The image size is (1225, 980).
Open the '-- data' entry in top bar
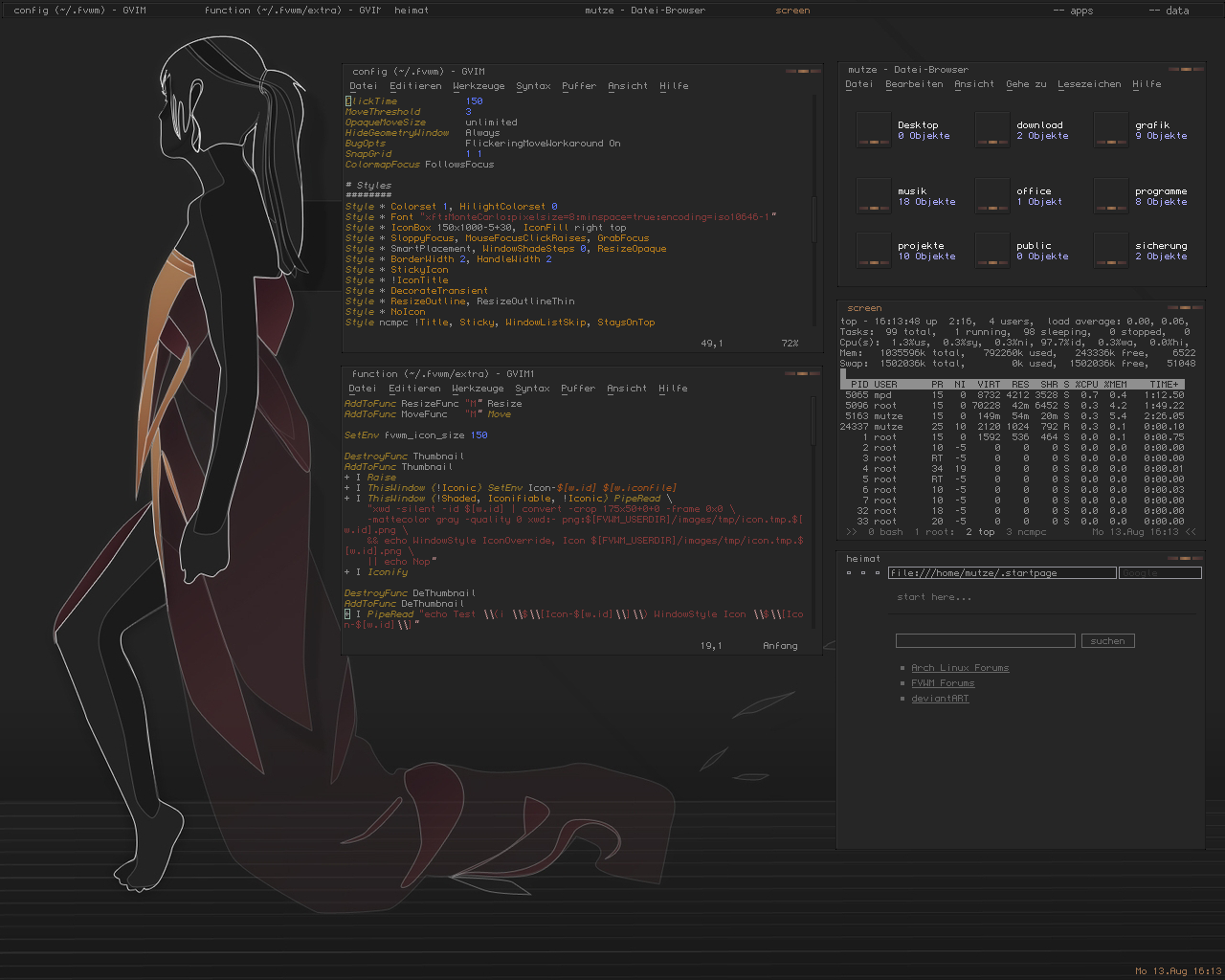pyautogui.click(x=1169, y=11)
